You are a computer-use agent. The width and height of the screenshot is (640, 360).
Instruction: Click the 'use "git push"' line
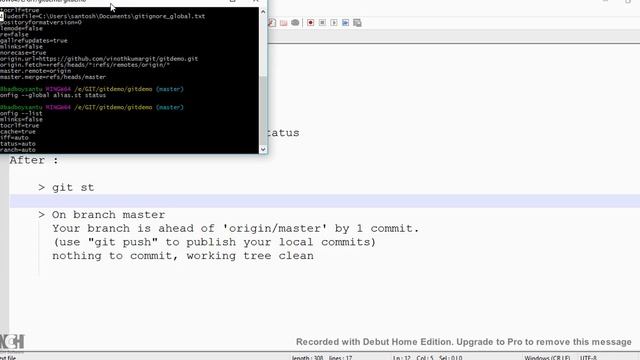(x=214, y=242)
